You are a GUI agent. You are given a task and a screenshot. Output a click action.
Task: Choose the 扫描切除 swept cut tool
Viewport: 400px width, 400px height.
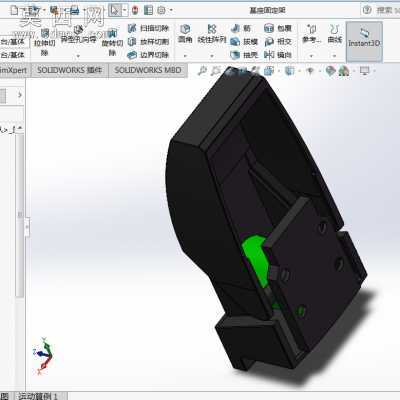pos(148,28)
